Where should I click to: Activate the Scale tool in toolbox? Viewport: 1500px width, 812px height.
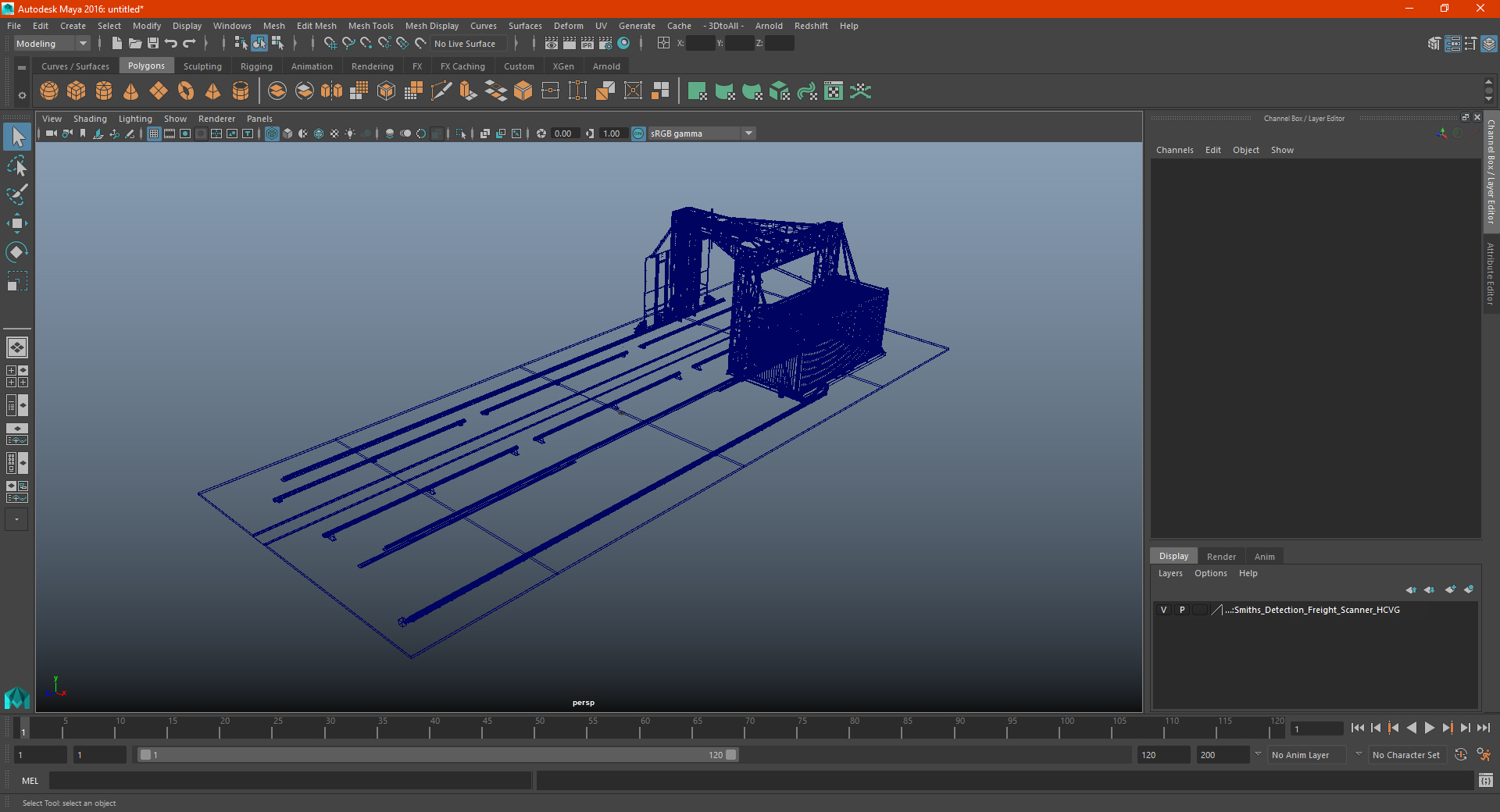pyautogui.click(x=17, y=280)
